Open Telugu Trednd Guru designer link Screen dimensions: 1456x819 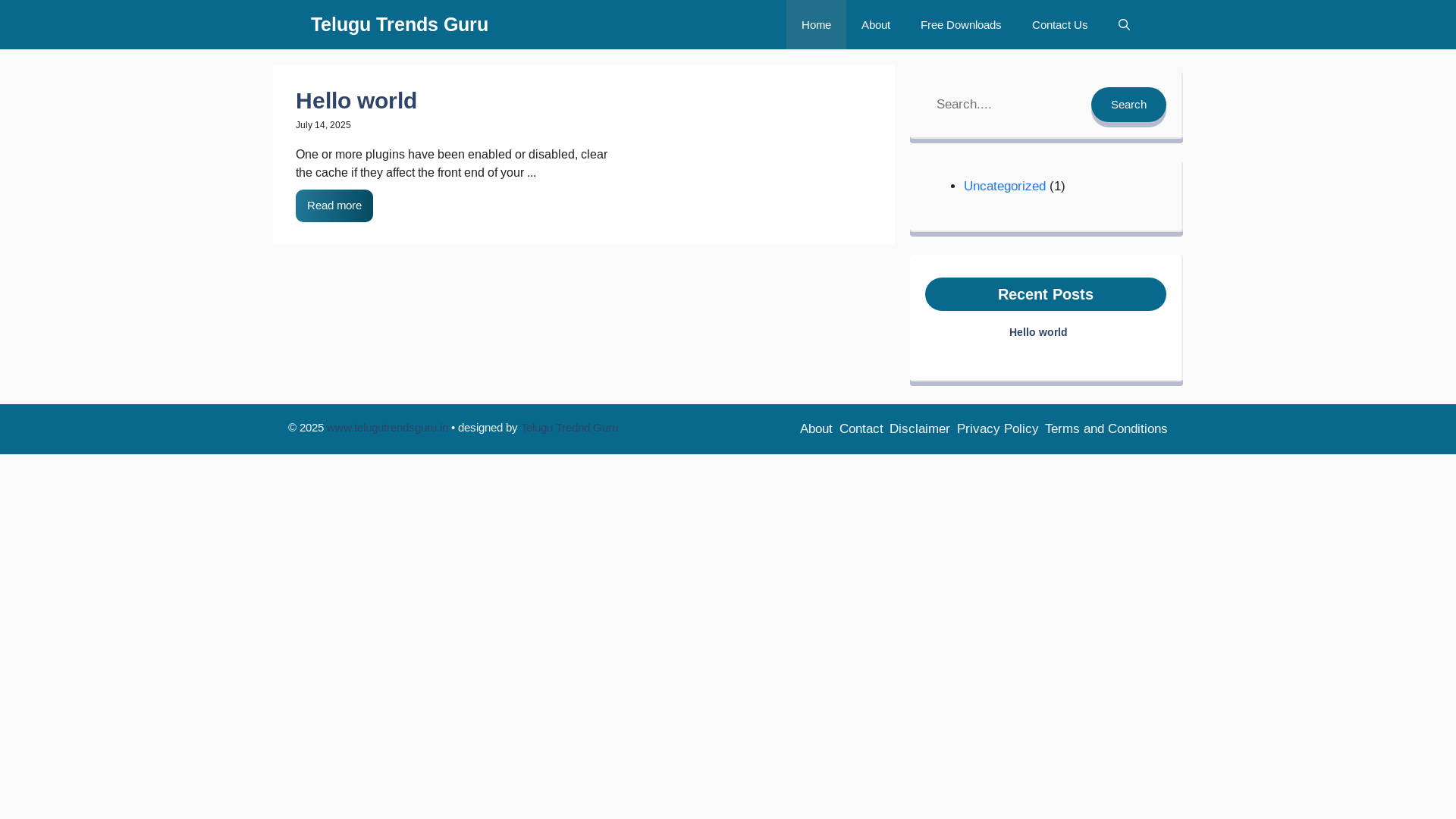(570, 428)
